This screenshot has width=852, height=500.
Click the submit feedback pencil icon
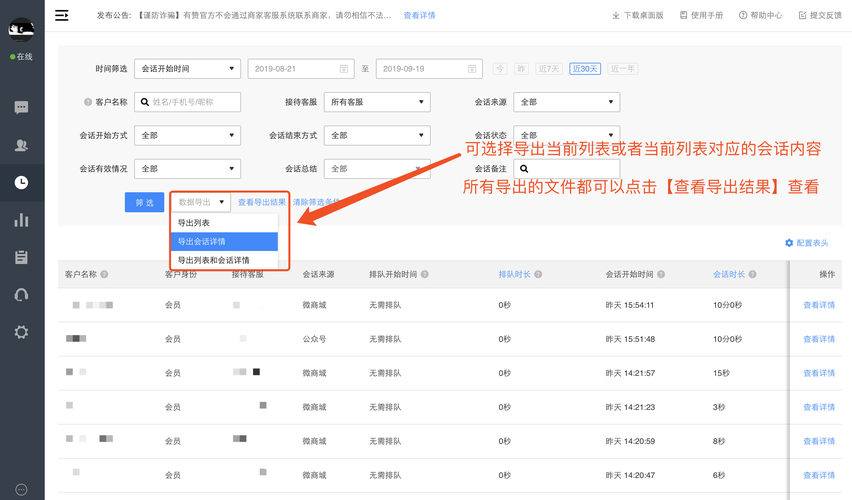[803, 15]
